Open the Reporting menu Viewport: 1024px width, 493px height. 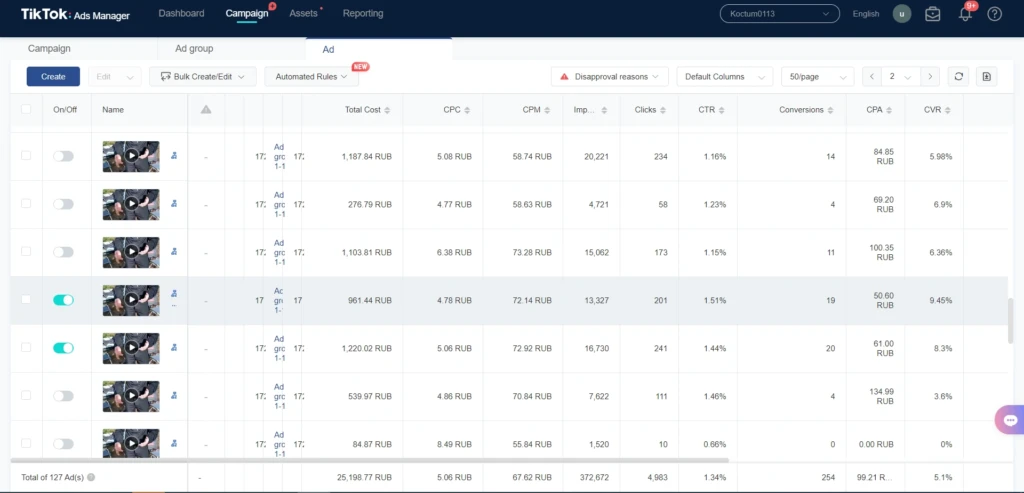point(363,13)
